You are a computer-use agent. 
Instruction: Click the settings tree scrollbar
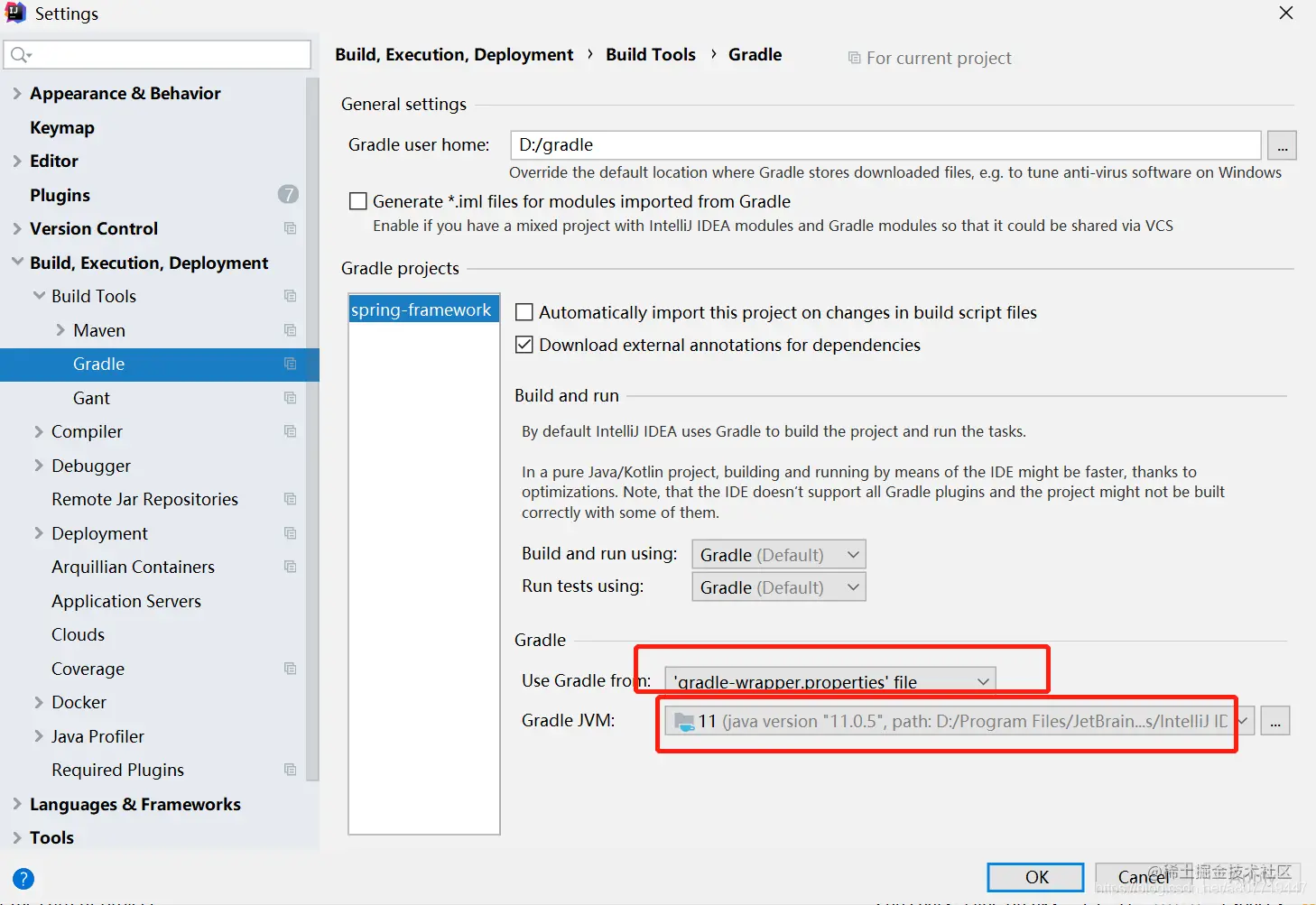coord(312,429)
